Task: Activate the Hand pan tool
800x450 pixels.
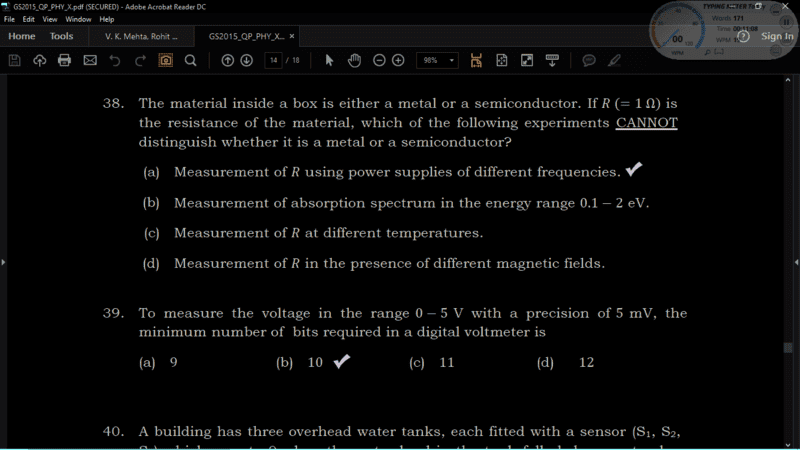Action: [x=354, y=60]
